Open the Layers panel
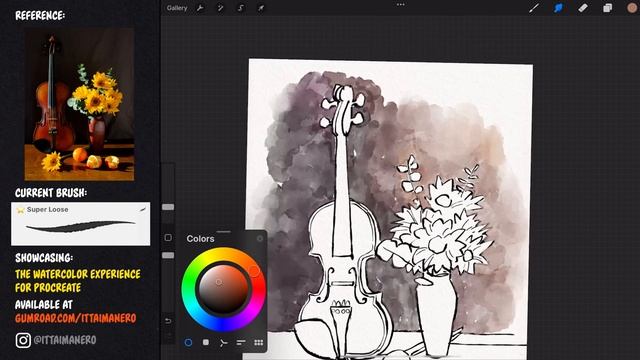Viewport: 640px width, 360px height. tap(607, 8)
